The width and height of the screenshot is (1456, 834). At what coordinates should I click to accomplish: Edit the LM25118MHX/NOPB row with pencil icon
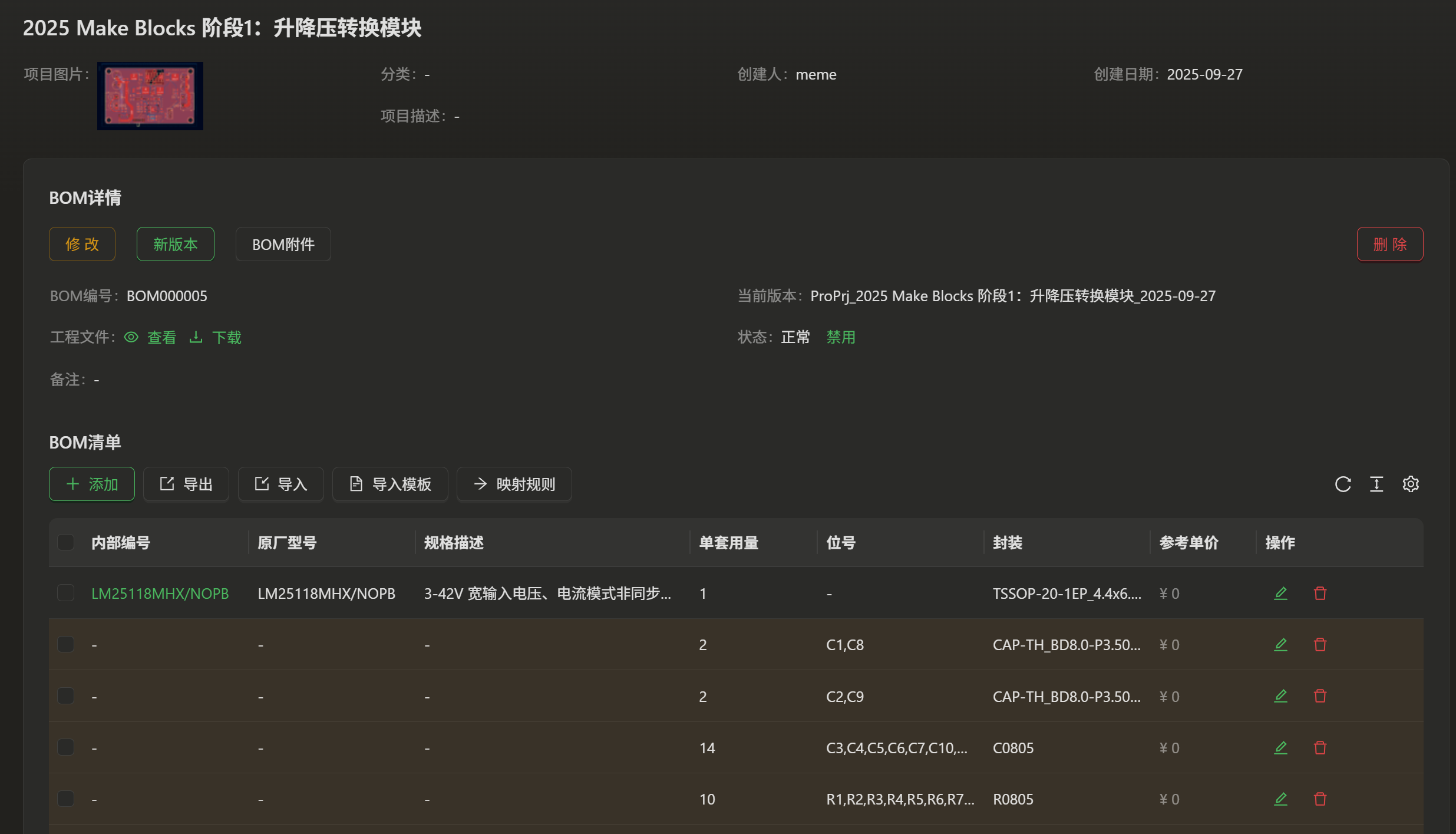[x=1280, y=594]
